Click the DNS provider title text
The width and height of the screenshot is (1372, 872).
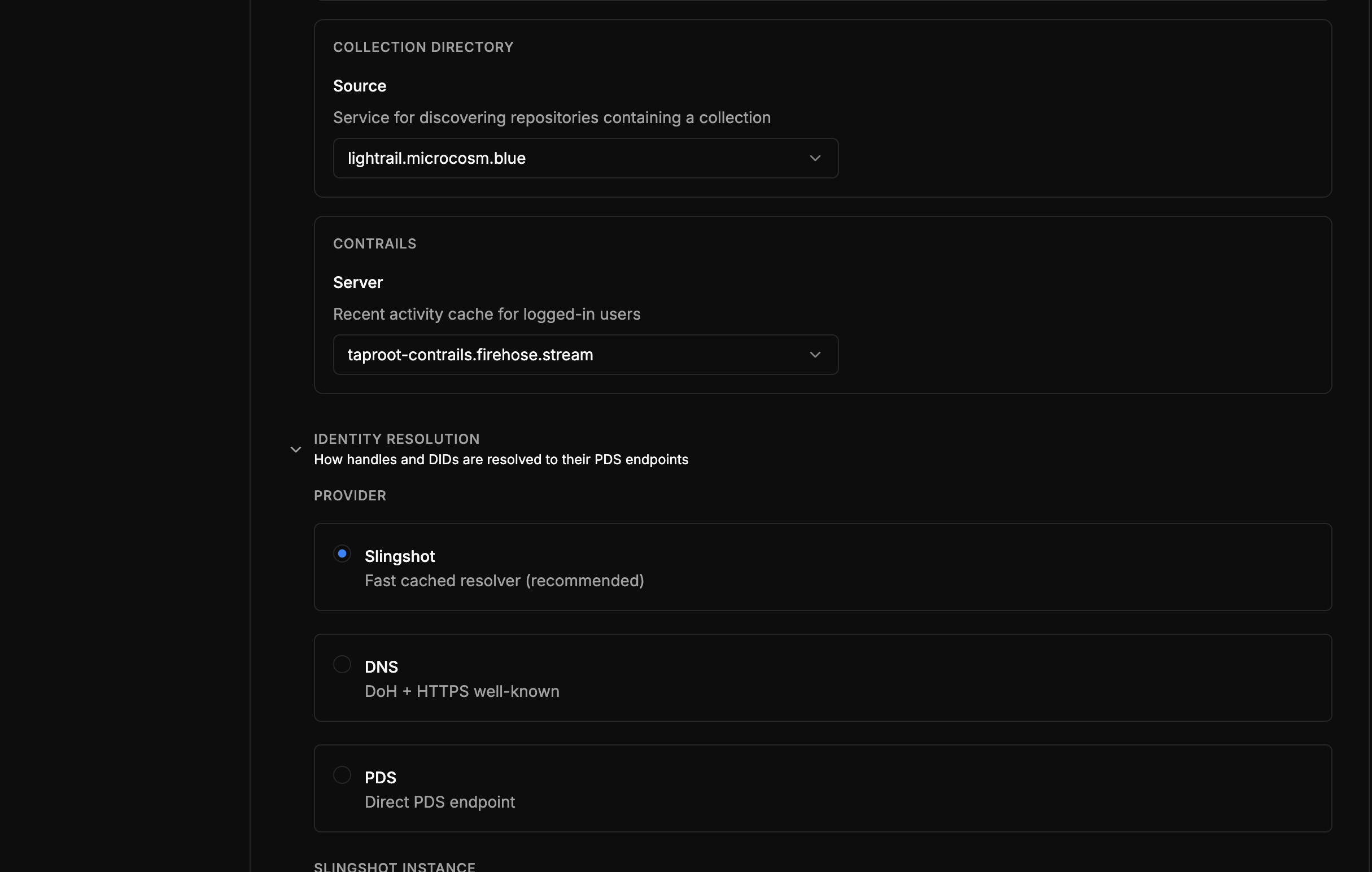(381, 667)
